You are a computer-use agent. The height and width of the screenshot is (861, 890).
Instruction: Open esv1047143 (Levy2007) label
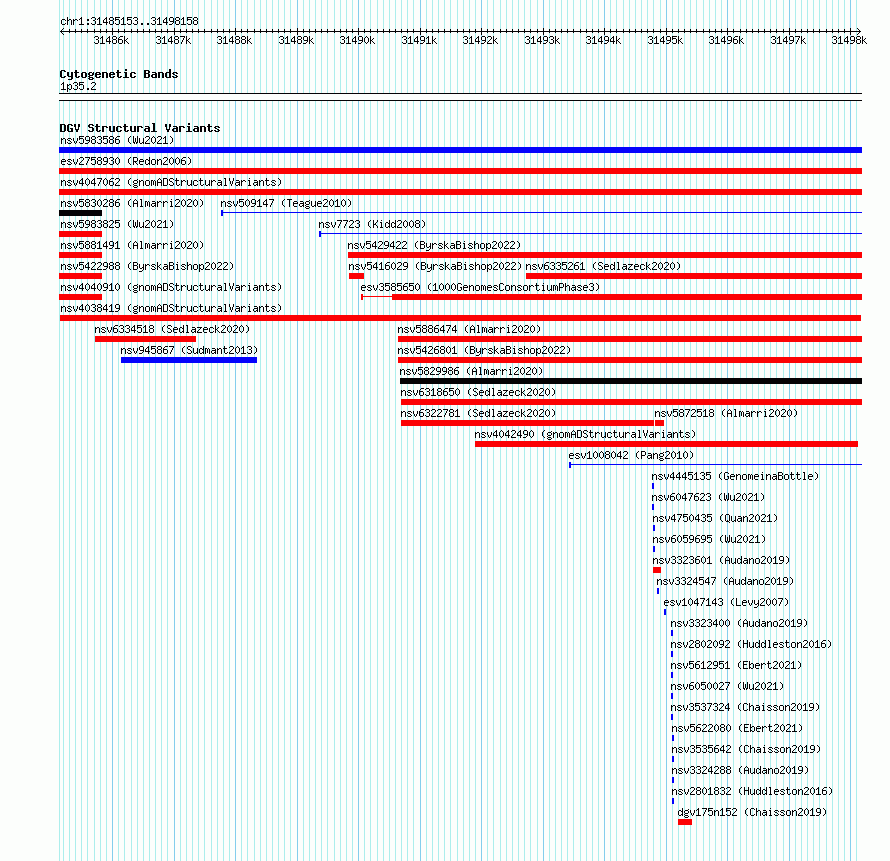click(x=727, y=602)
